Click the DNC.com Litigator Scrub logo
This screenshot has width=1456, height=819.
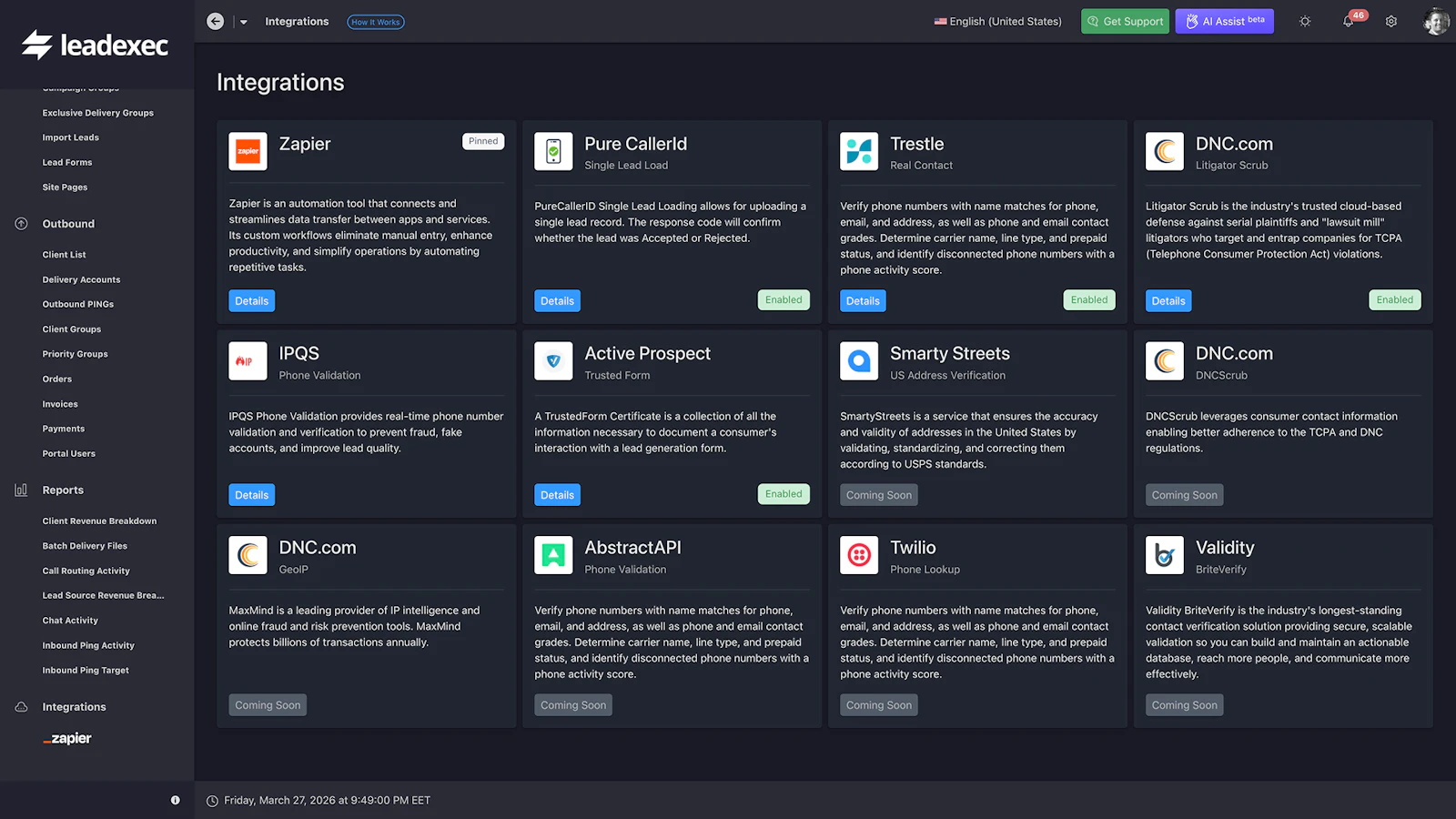tap(1165, 151)
